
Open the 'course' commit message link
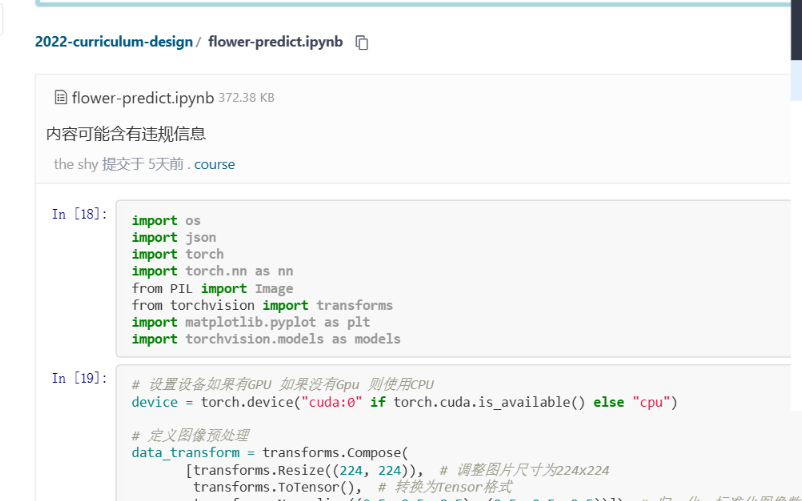pos(214,164)
